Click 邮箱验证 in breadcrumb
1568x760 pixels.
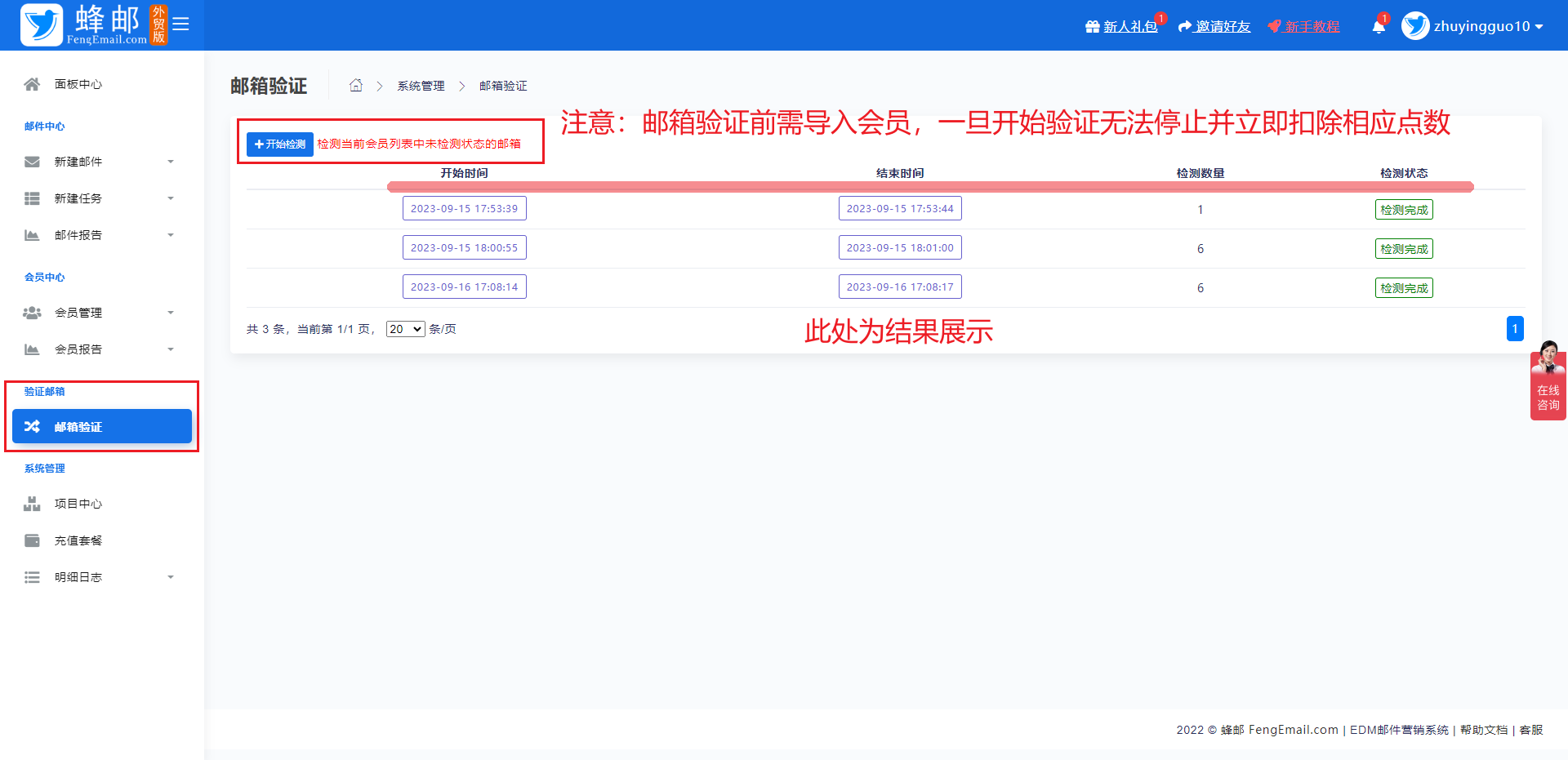(503, 86)
